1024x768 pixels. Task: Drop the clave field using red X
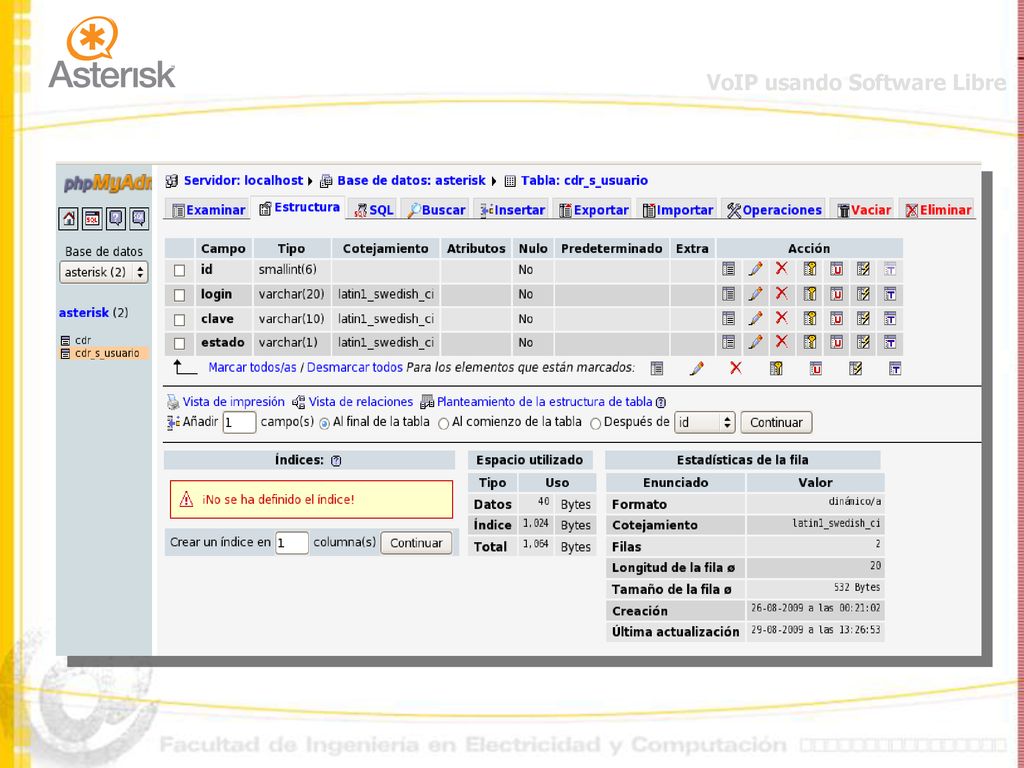[782, 317]
